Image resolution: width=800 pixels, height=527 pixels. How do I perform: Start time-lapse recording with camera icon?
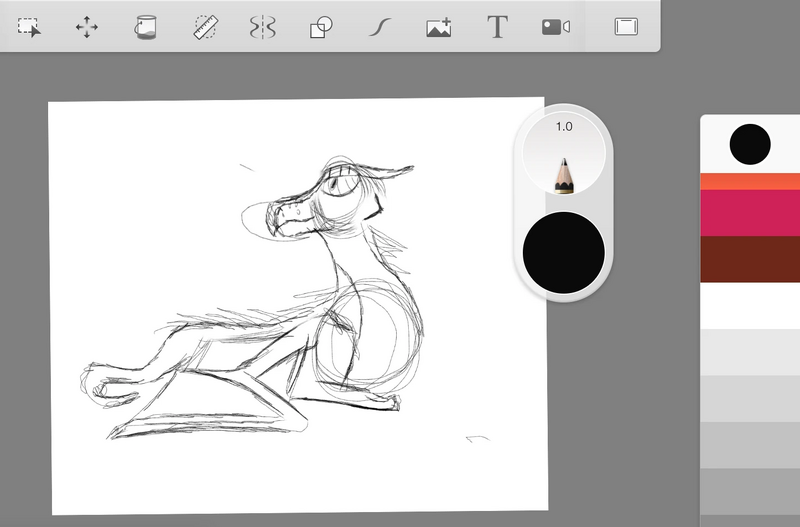pyautogui.click(x=555, y=27)
